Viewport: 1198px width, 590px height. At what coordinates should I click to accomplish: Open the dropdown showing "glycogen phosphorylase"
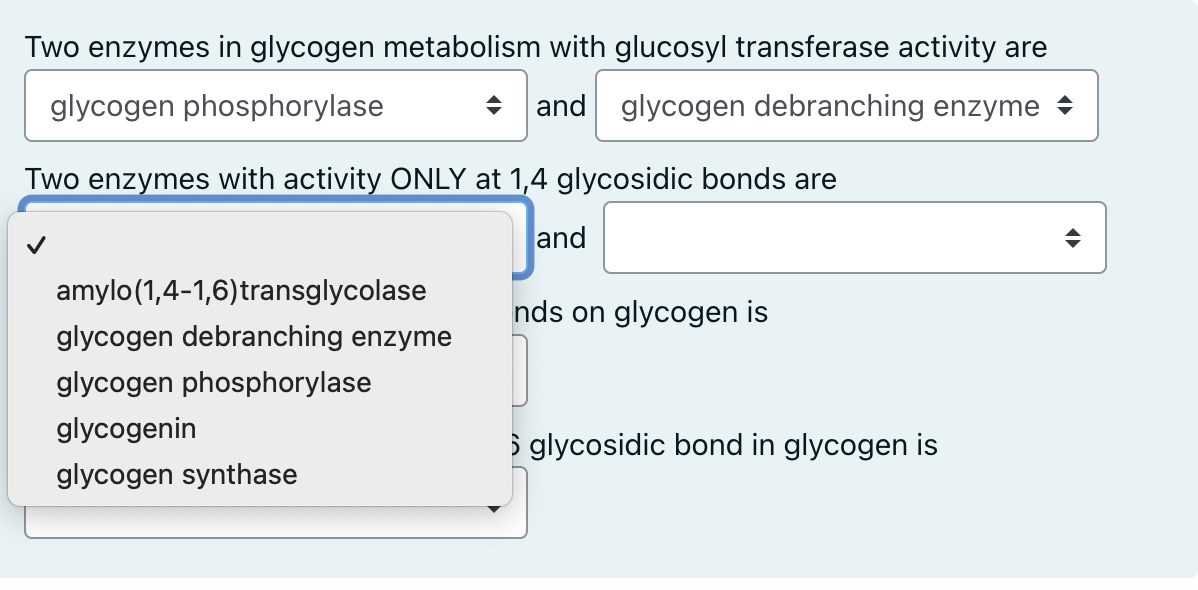(x=275, y=105)
